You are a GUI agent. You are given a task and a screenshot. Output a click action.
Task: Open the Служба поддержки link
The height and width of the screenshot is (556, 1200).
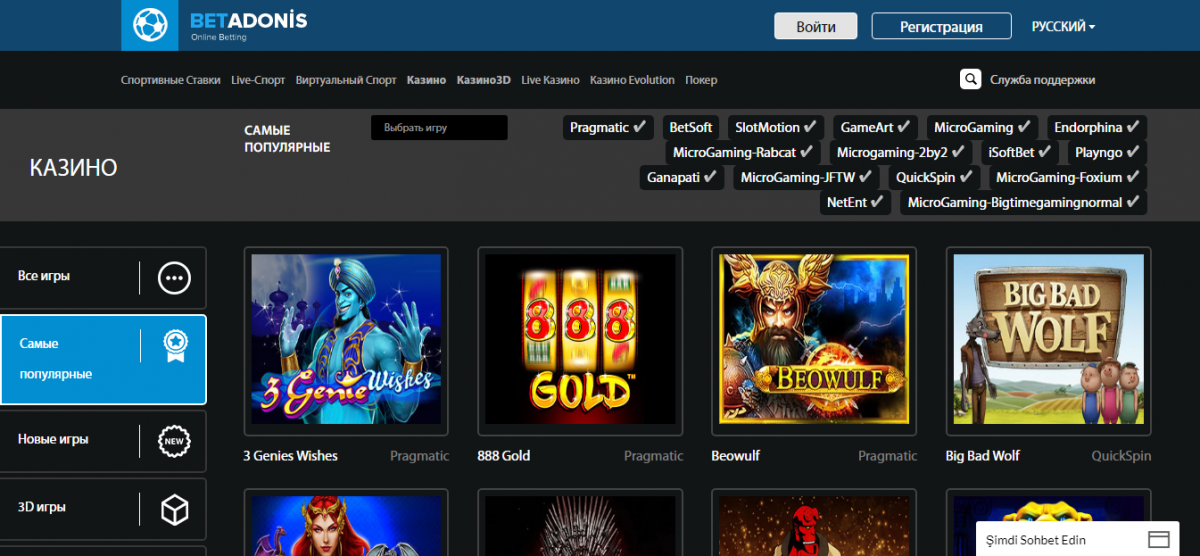[1043, 80]
